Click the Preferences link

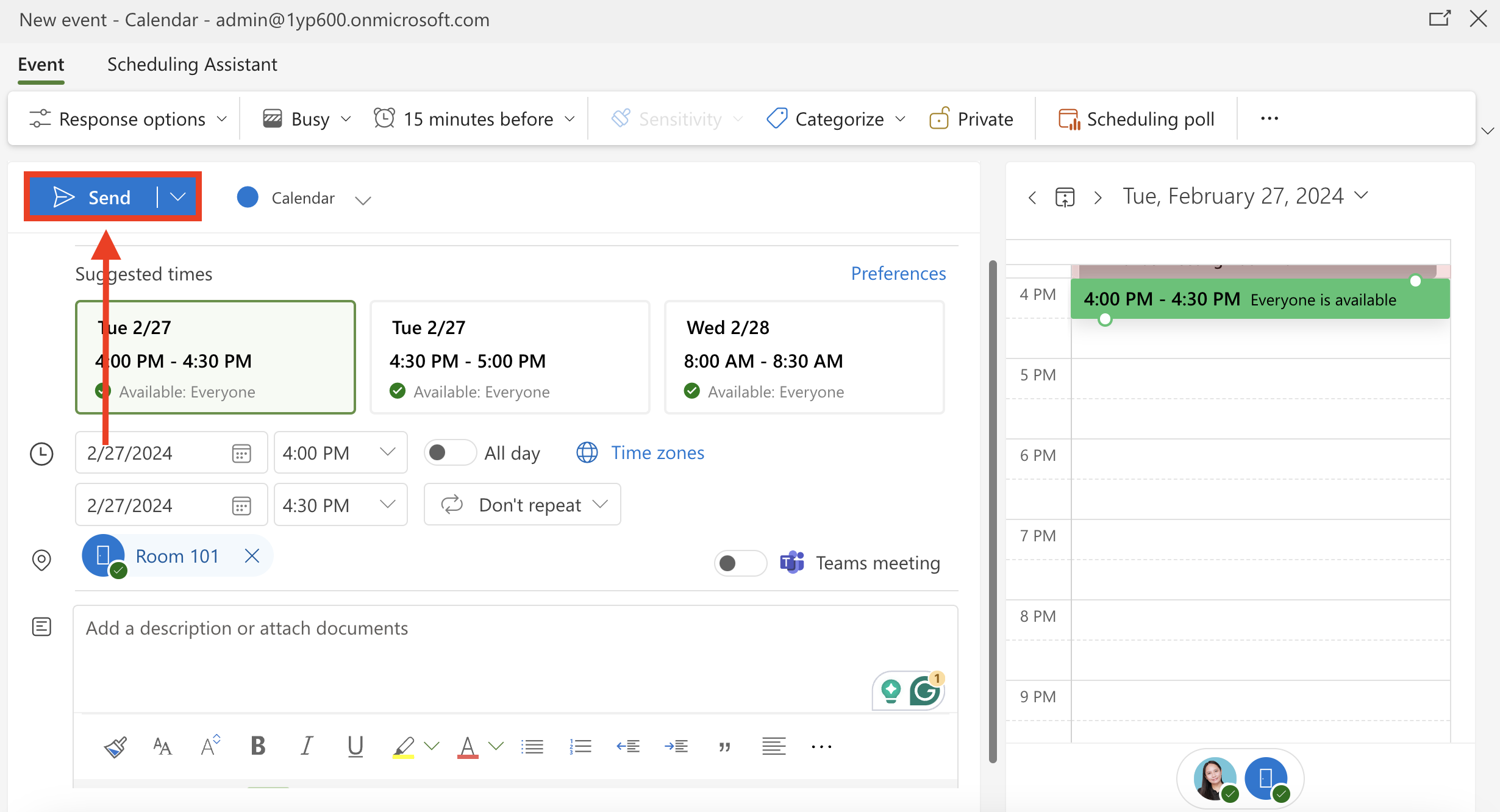(x=898, y=273)
